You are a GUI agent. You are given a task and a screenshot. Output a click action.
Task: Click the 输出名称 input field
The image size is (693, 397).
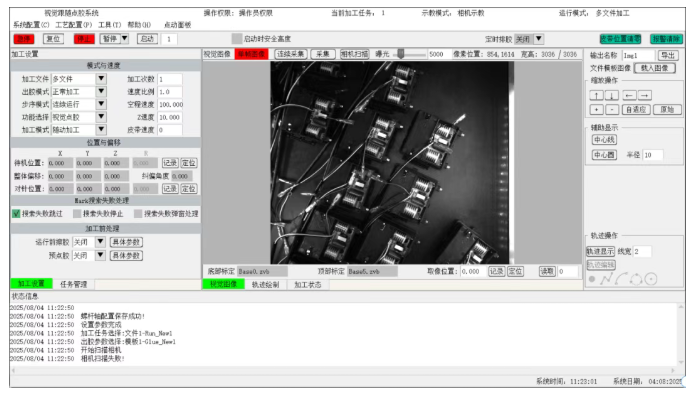click(638, 55)
